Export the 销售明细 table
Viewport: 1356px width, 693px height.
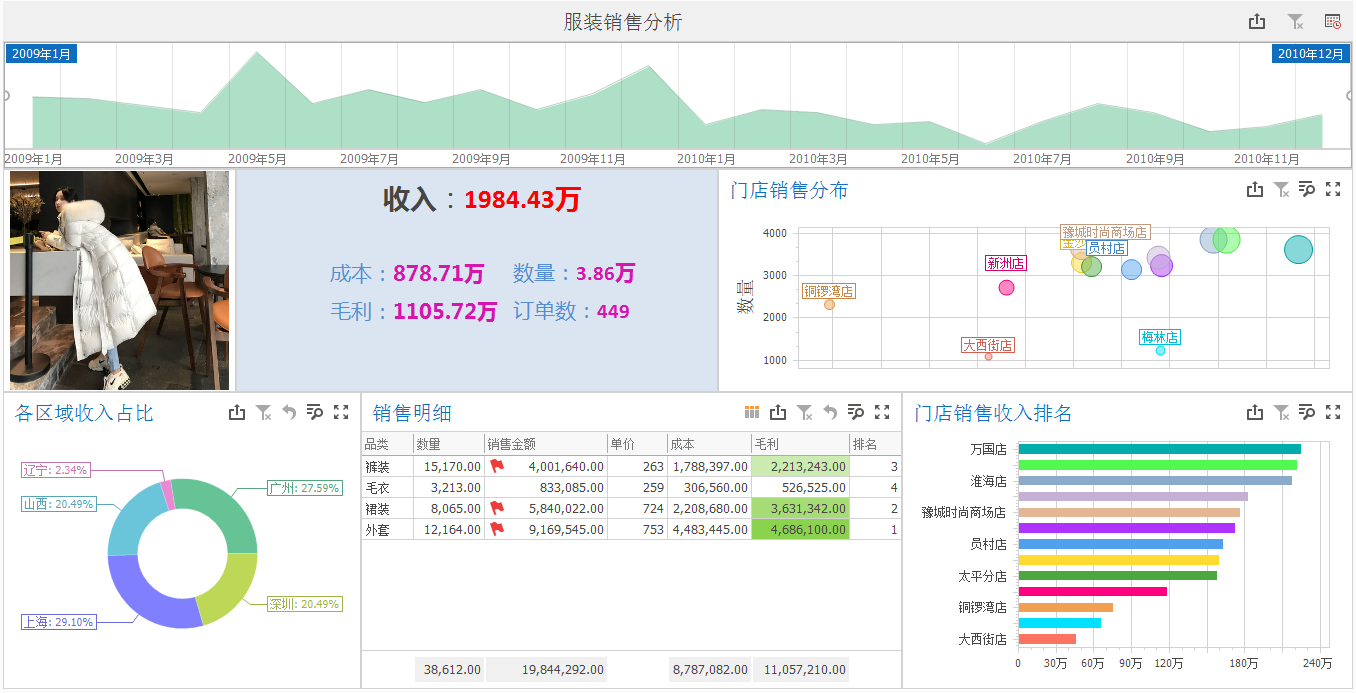tap(778, 412)
